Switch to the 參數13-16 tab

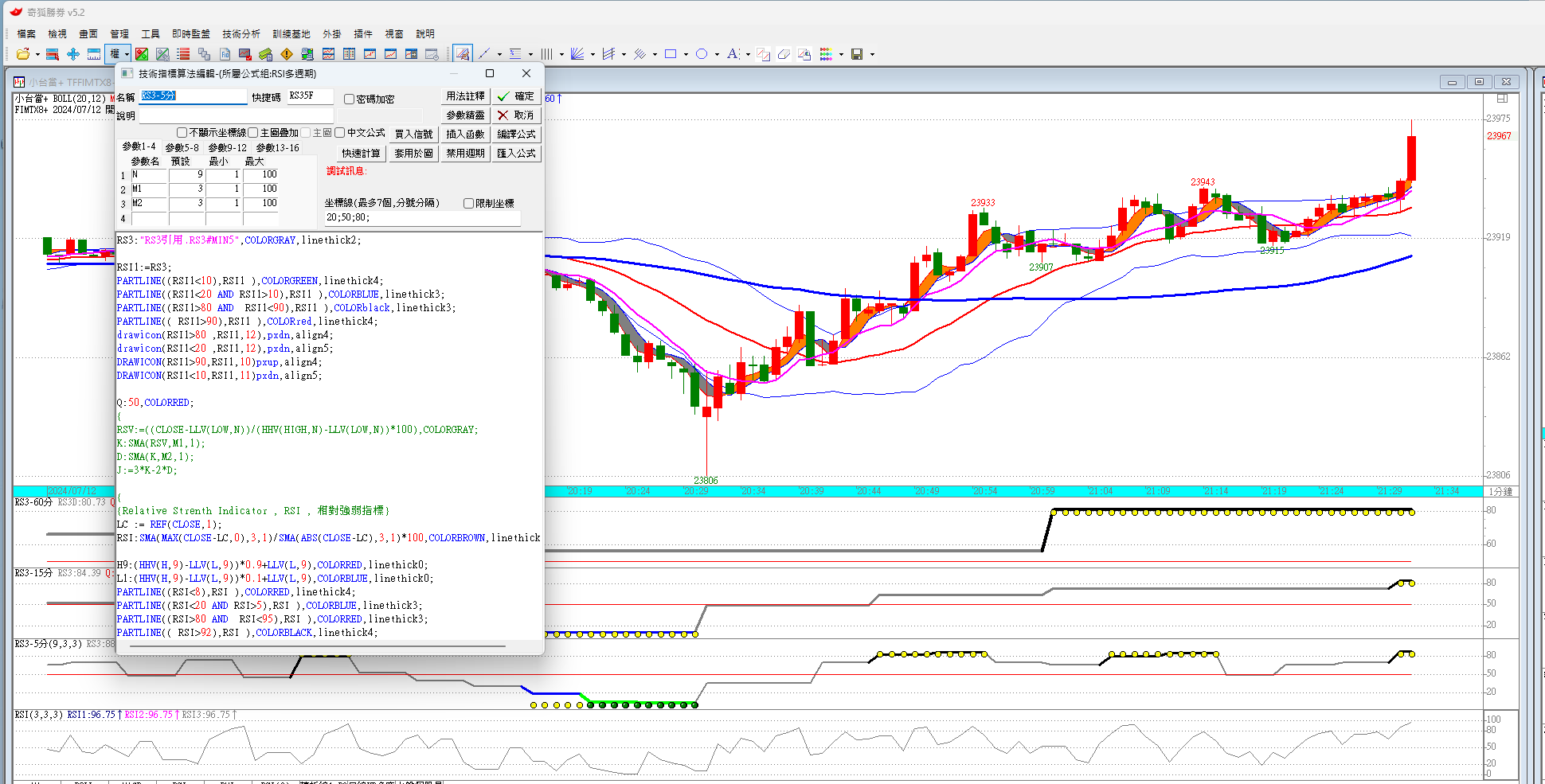coord(278,147)
